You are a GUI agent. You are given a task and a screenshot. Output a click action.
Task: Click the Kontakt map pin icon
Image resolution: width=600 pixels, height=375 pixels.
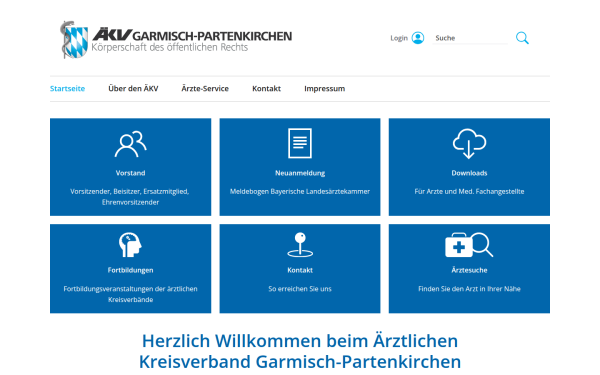pyautogui.click(x=300, y=245)
